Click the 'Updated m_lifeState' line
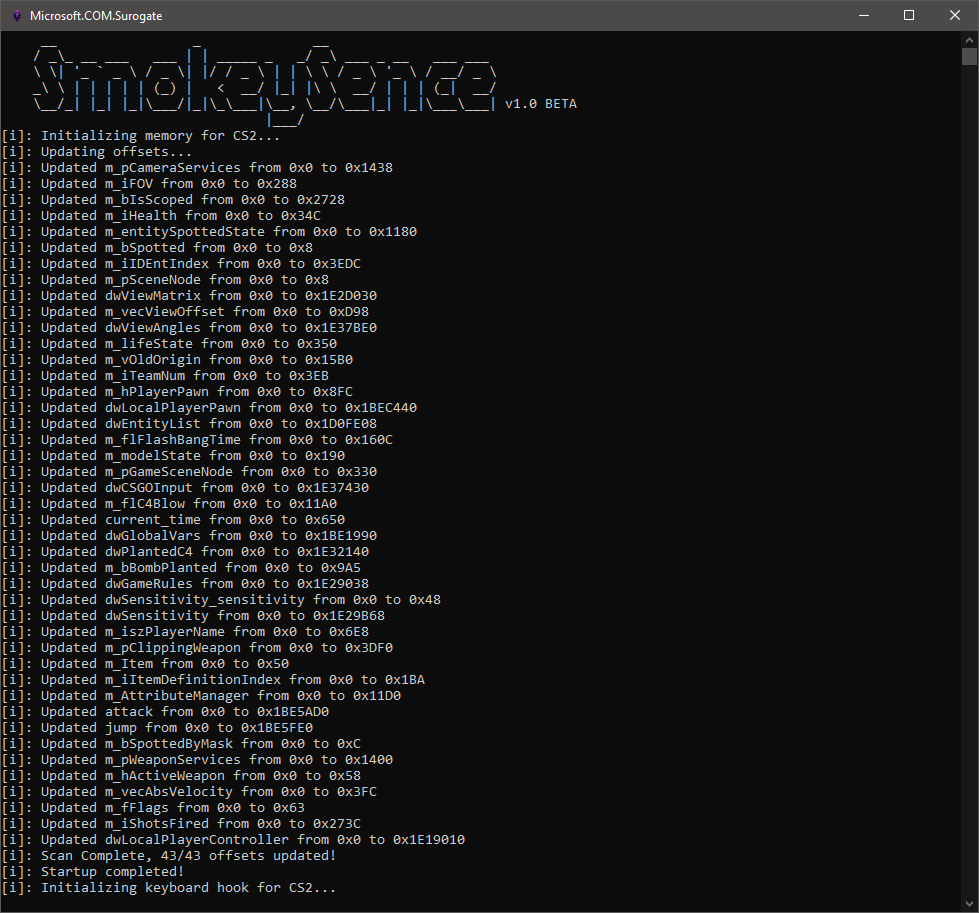Screen dimensions: 979x913 [169, 343]
